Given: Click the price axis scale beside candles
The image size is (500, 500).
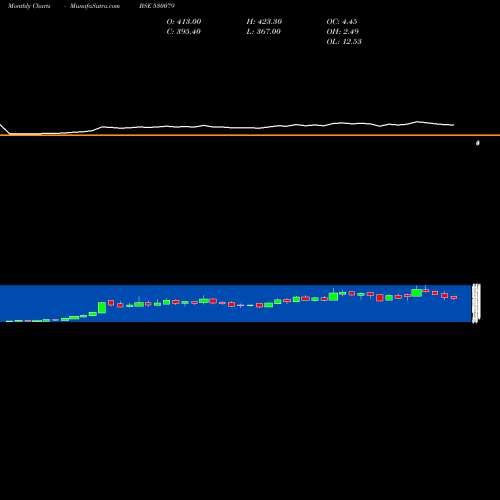Looking at the screenshot, I should click(x=476, y=303).
